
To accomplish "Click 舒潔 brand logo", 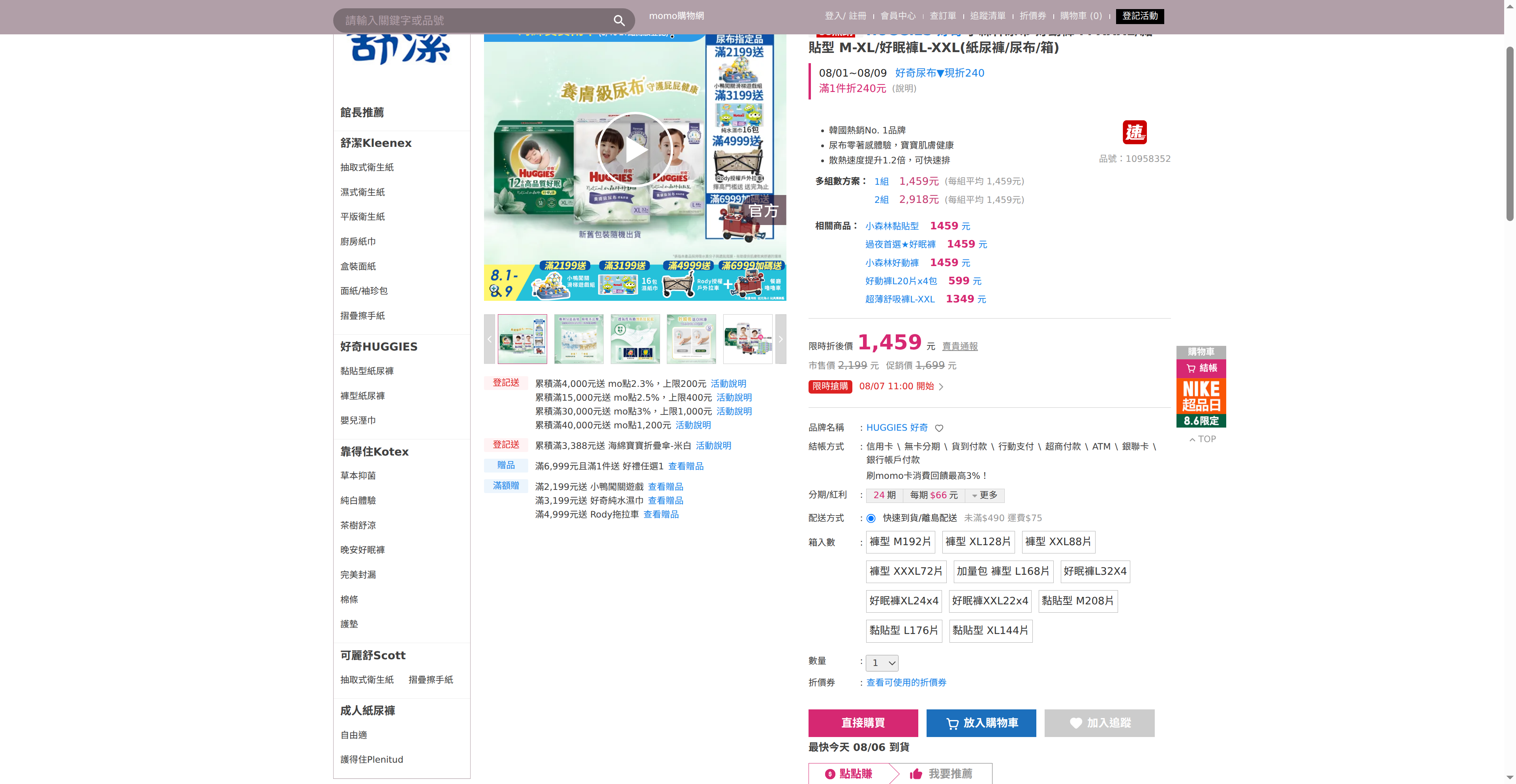I will 402,49.
